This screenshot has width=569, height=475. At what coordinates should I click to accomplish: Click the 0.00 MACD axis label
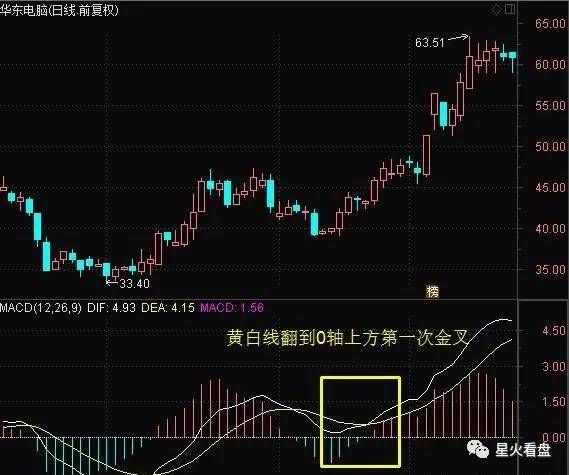(x=554, y=437)
